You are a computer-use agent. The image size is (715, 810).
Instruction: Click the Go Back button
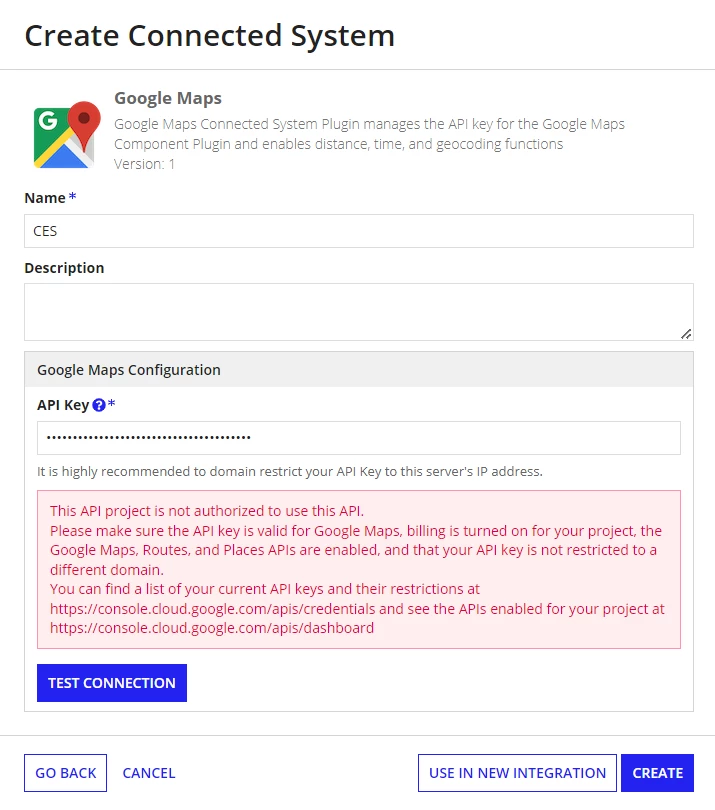coord(66,773)
